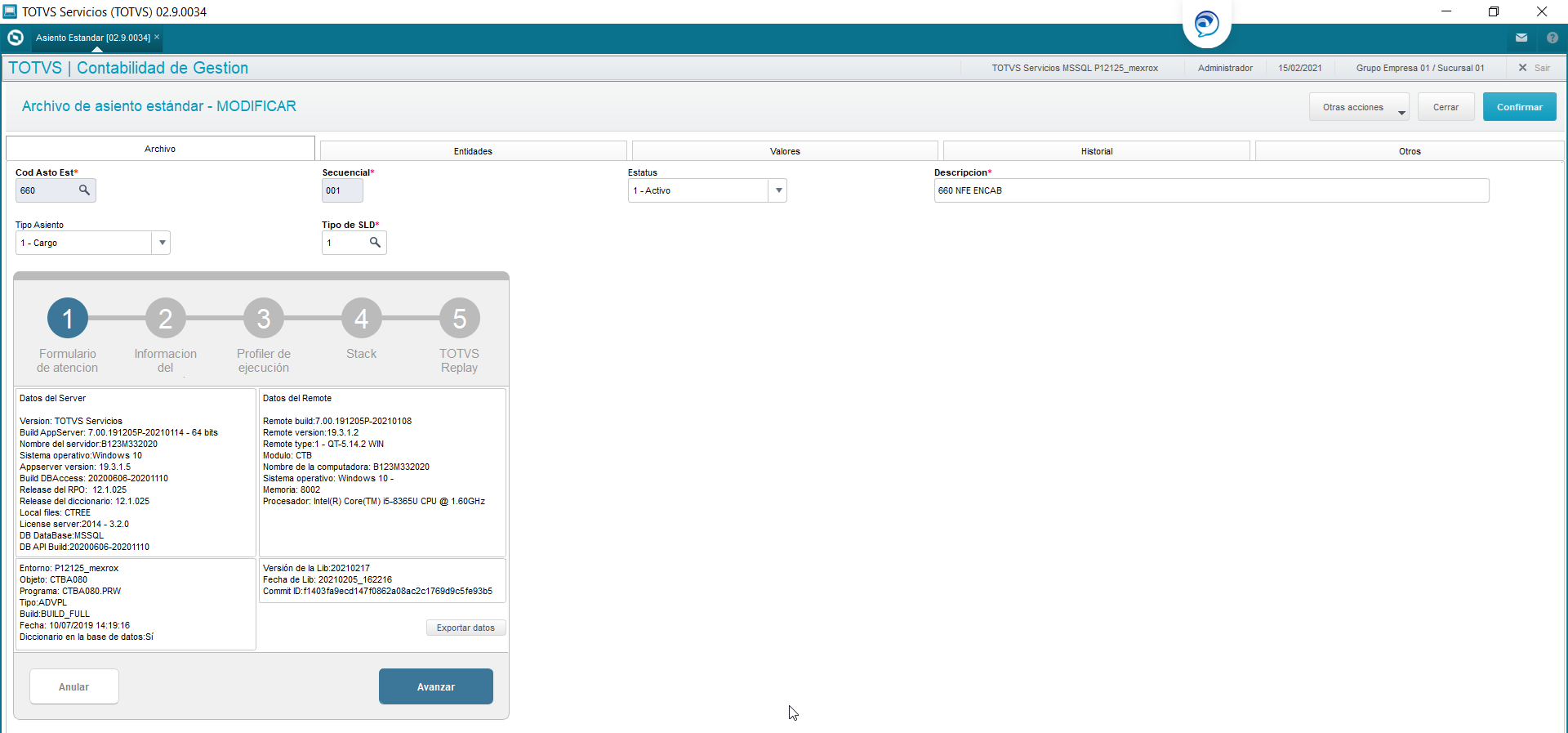Switch to the Valores tab
This screenshot has height=733, width=1568.
(785, 151)
